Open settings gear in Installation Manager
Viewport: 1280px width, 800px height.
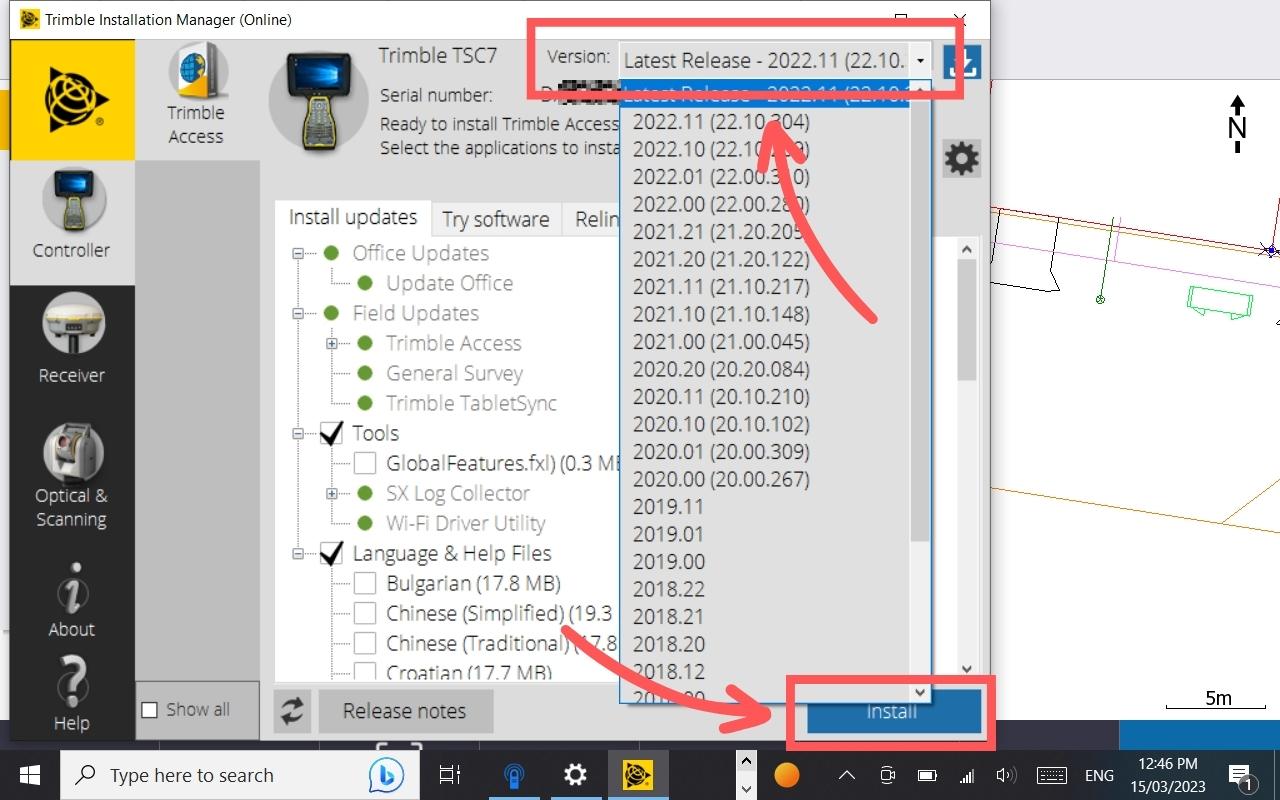tap(962, 159)
